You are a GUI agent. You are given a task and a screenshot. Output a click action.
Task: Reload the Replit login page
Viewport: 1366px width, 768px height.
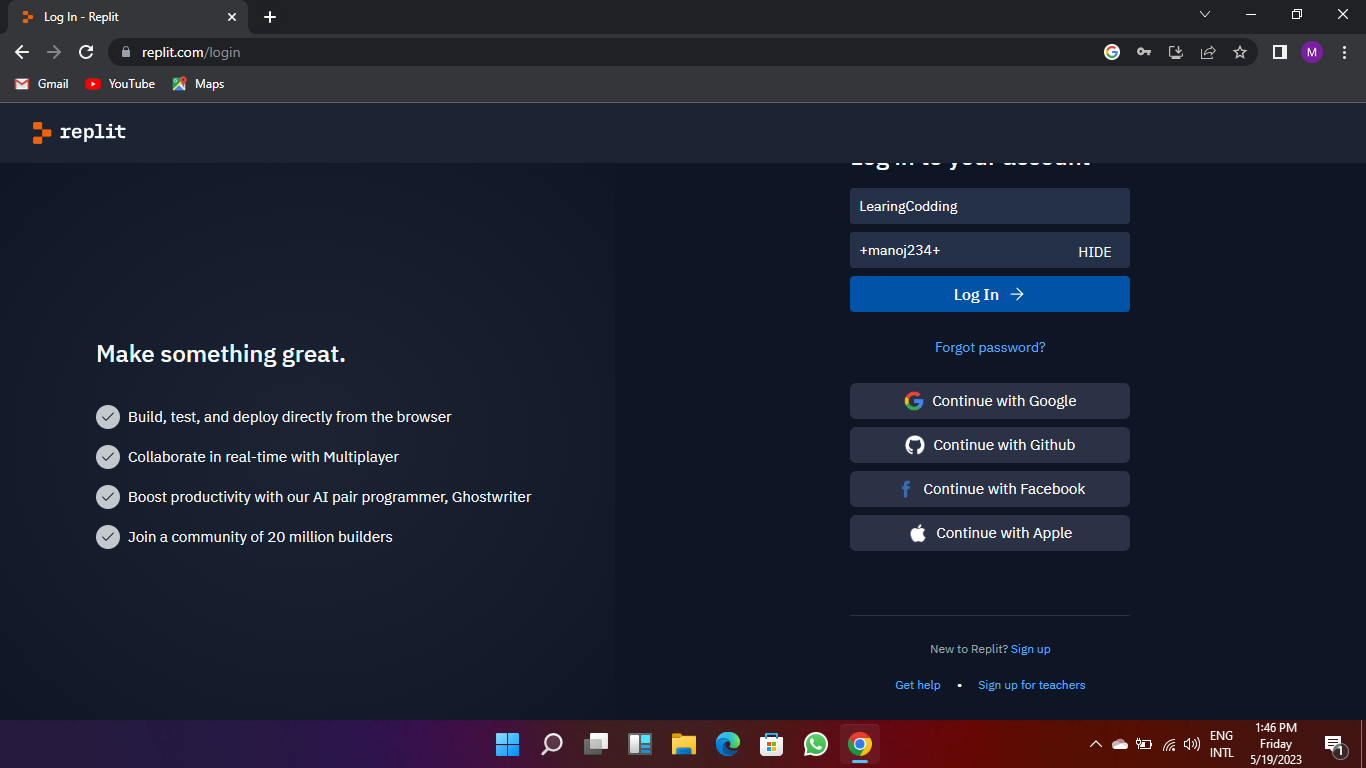click(86, 52)
